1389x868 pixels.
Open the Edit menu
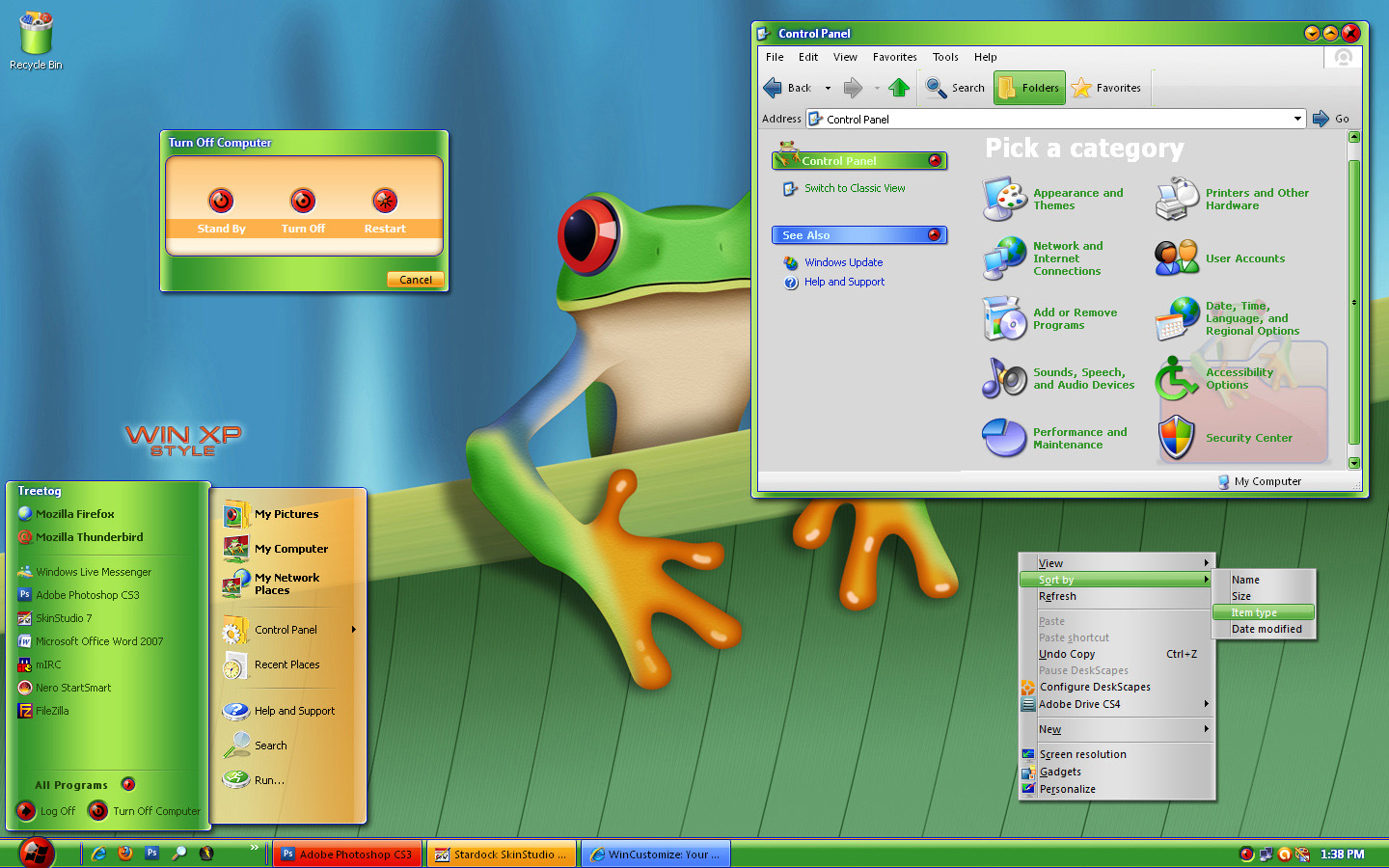click(808, 57)
